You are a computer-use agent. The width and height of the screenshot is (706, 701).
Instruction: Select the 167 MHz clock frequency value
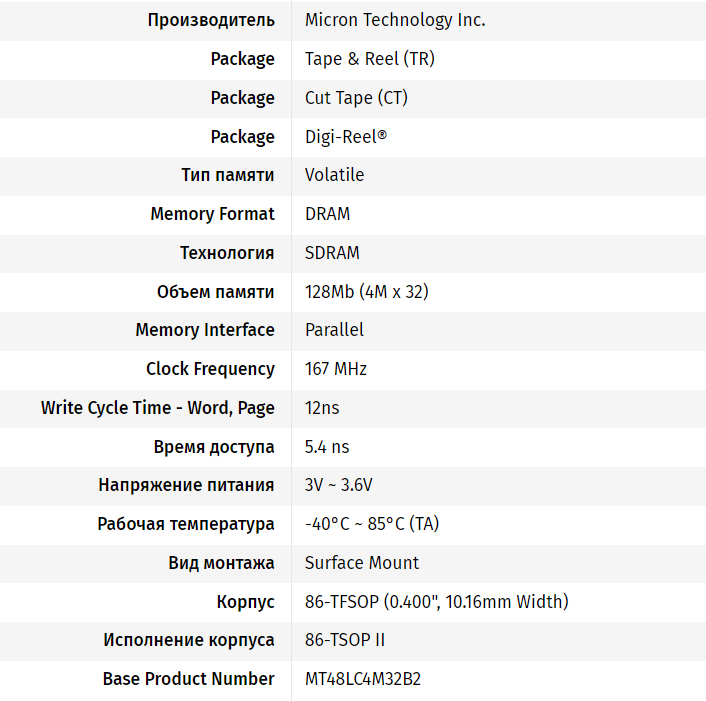point(336,369)
